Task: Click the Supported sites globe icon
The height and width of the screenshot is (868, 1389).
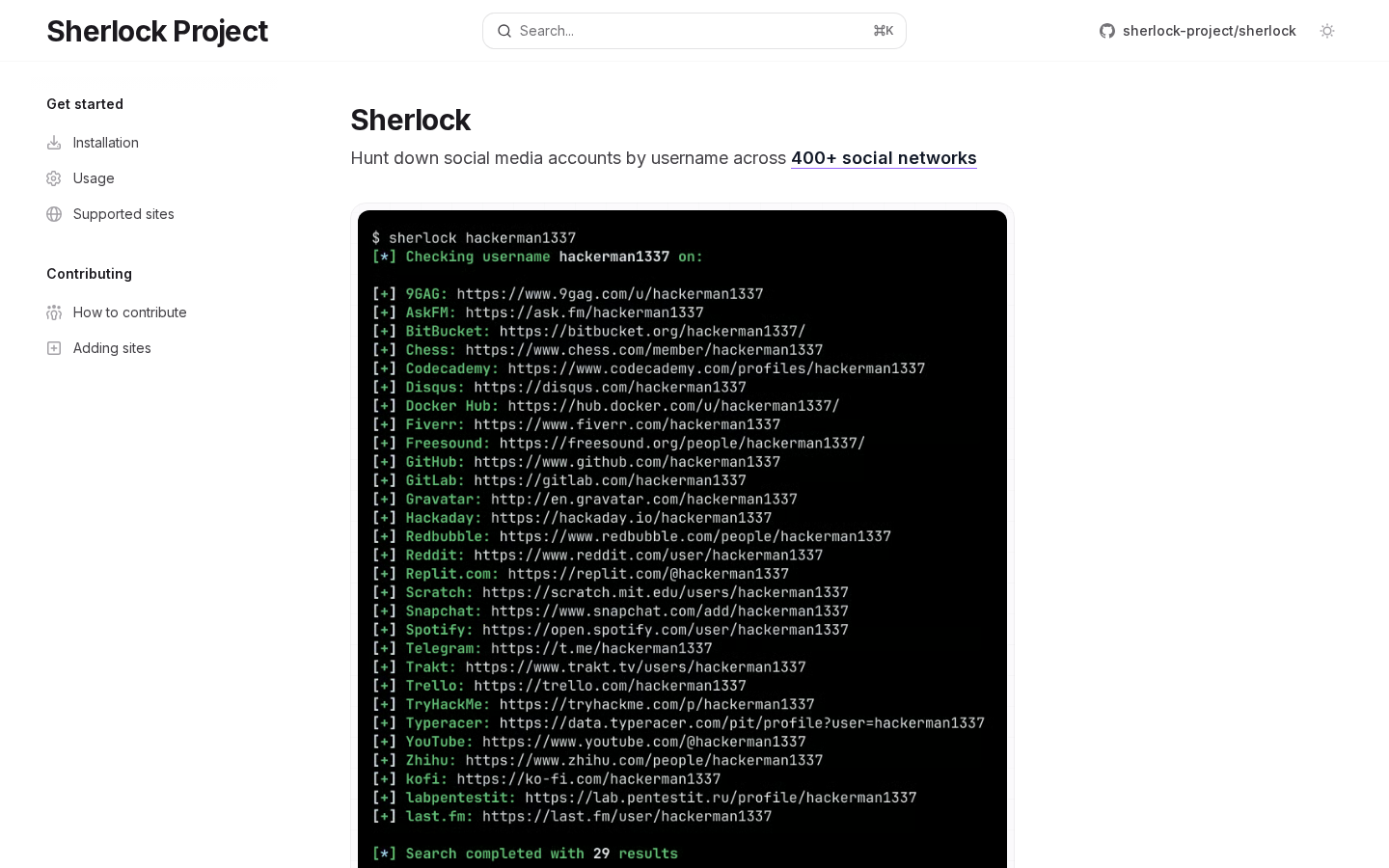Action: 54,214
